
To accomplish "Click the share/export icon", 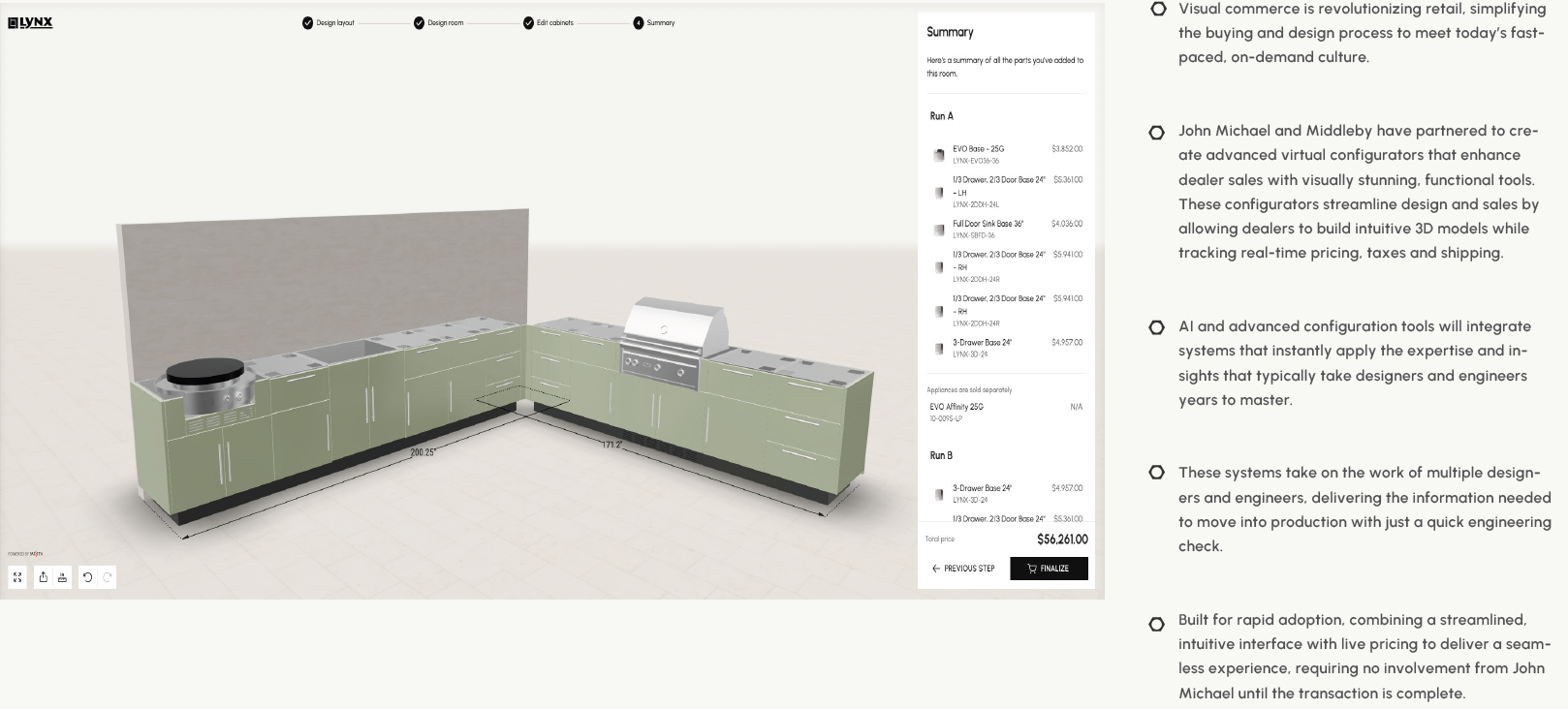I will 44,577.
